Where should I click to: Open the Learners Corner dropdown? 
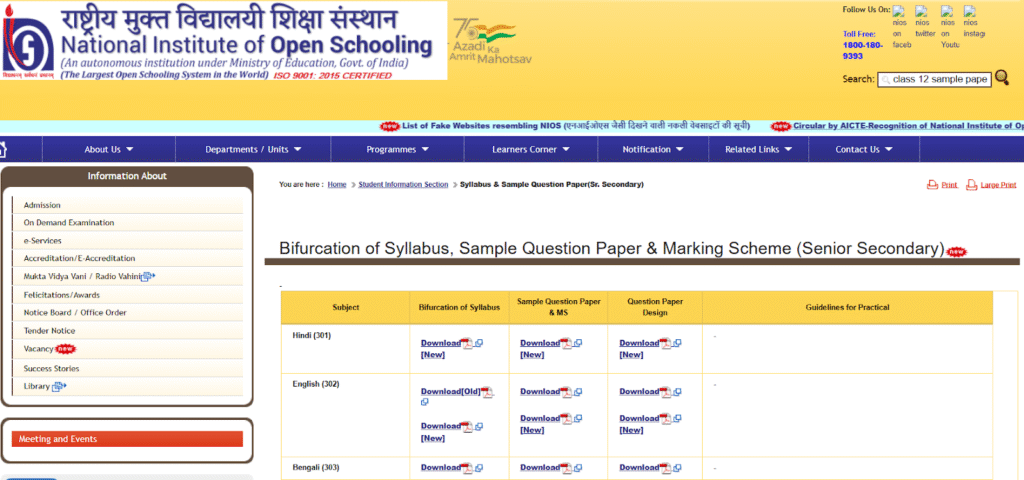click(x=531, y=150)
